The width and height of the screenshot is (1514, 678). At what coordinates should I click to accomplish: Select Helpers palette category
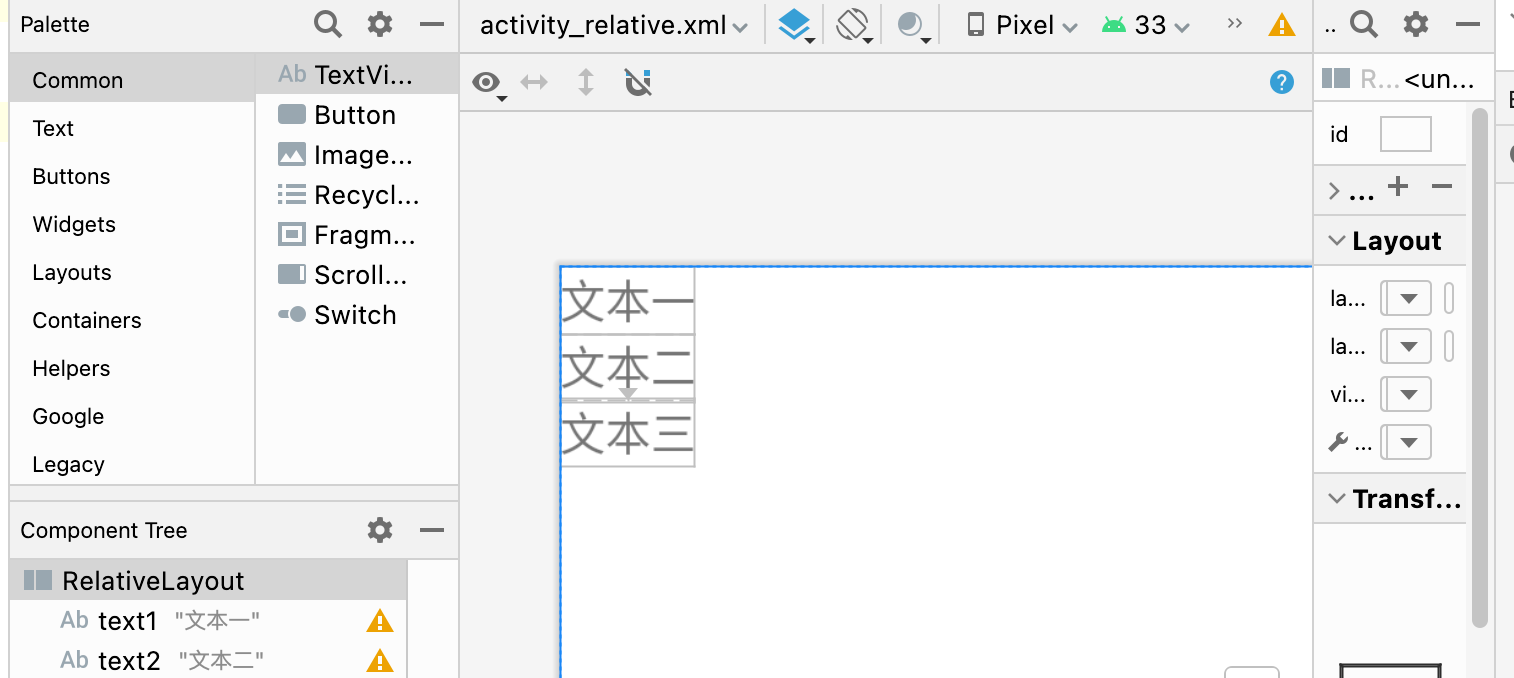[132, 368]
